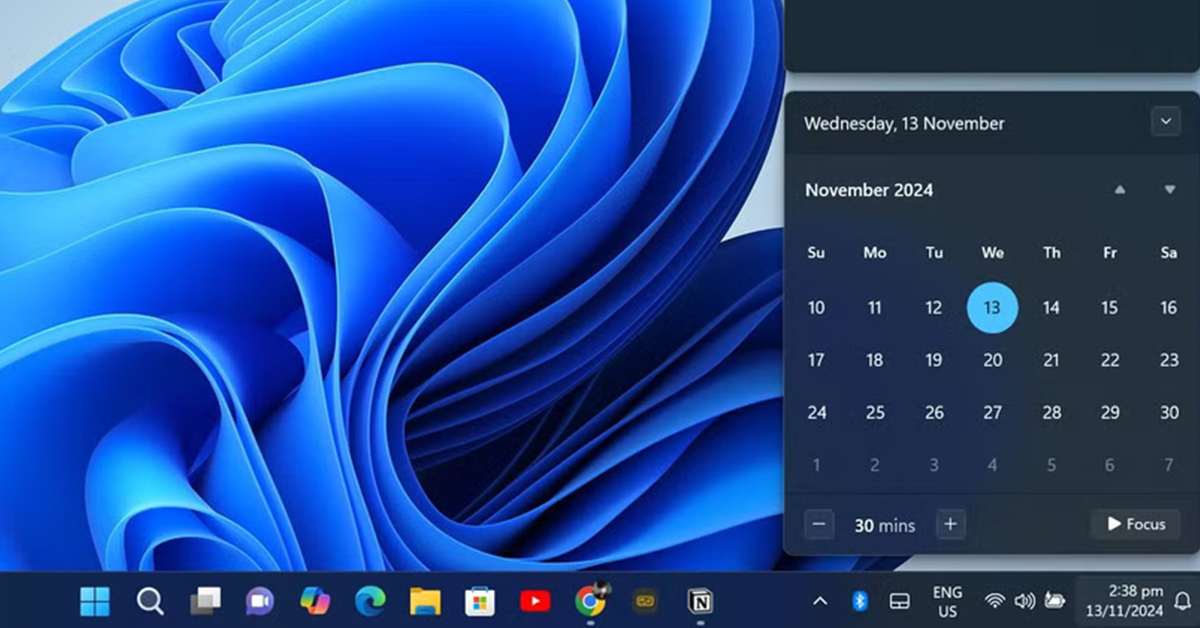This screenshot has height=628, width=1200.
Task: Open the November 2024 month-year view
Action: 868,189
